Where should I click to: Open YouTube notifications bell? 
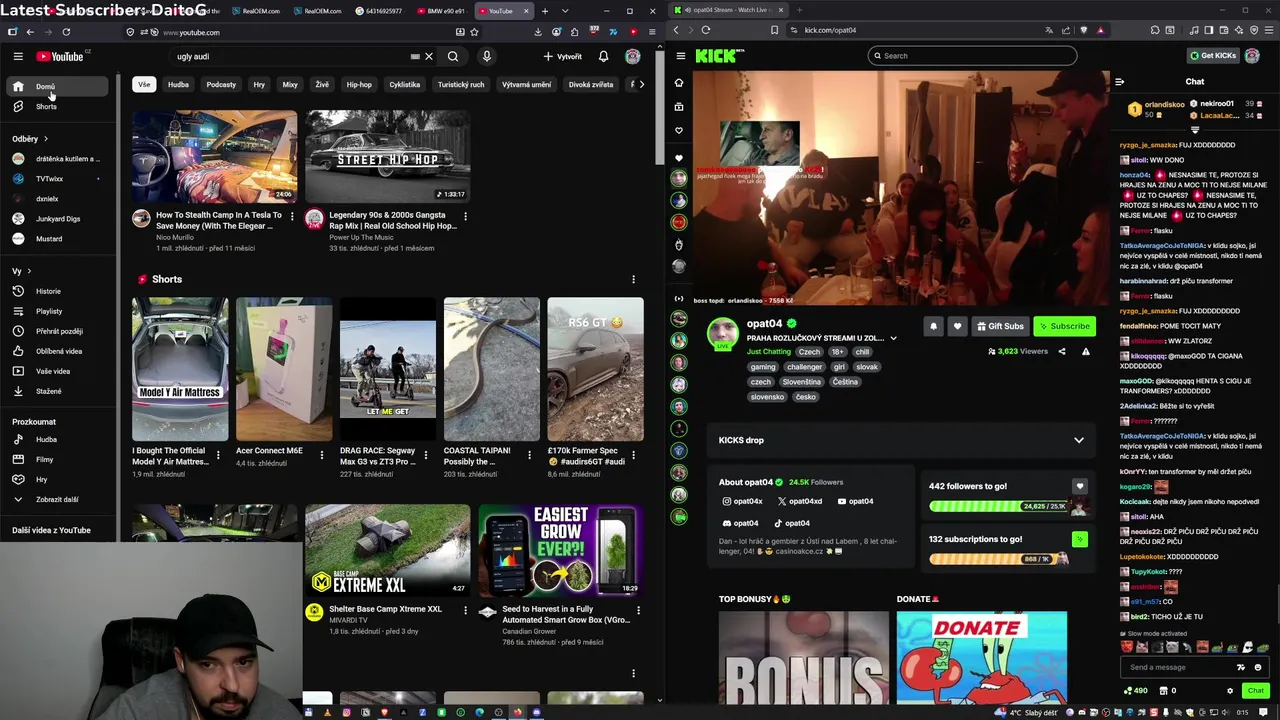click(603, 56)
